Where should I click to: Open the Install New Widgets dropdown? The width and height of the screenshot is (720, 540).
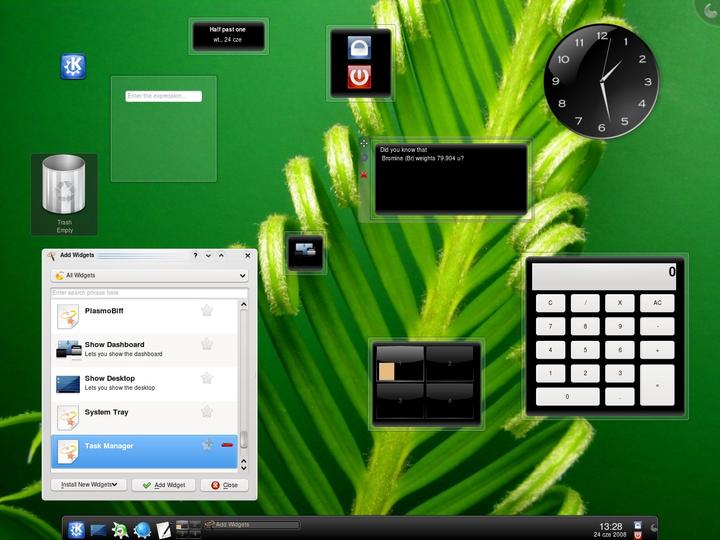tap(89, 485)
